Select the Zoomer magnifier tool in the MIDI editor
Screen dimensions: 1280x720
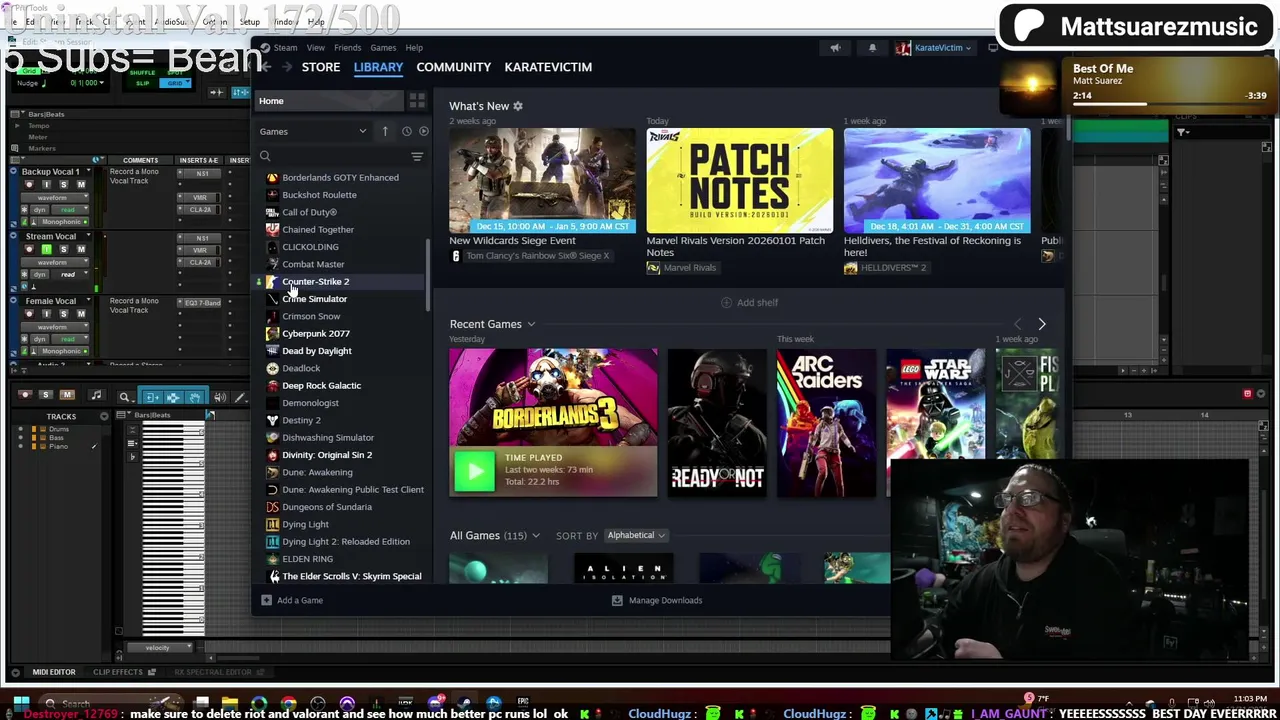coord(124,397)
